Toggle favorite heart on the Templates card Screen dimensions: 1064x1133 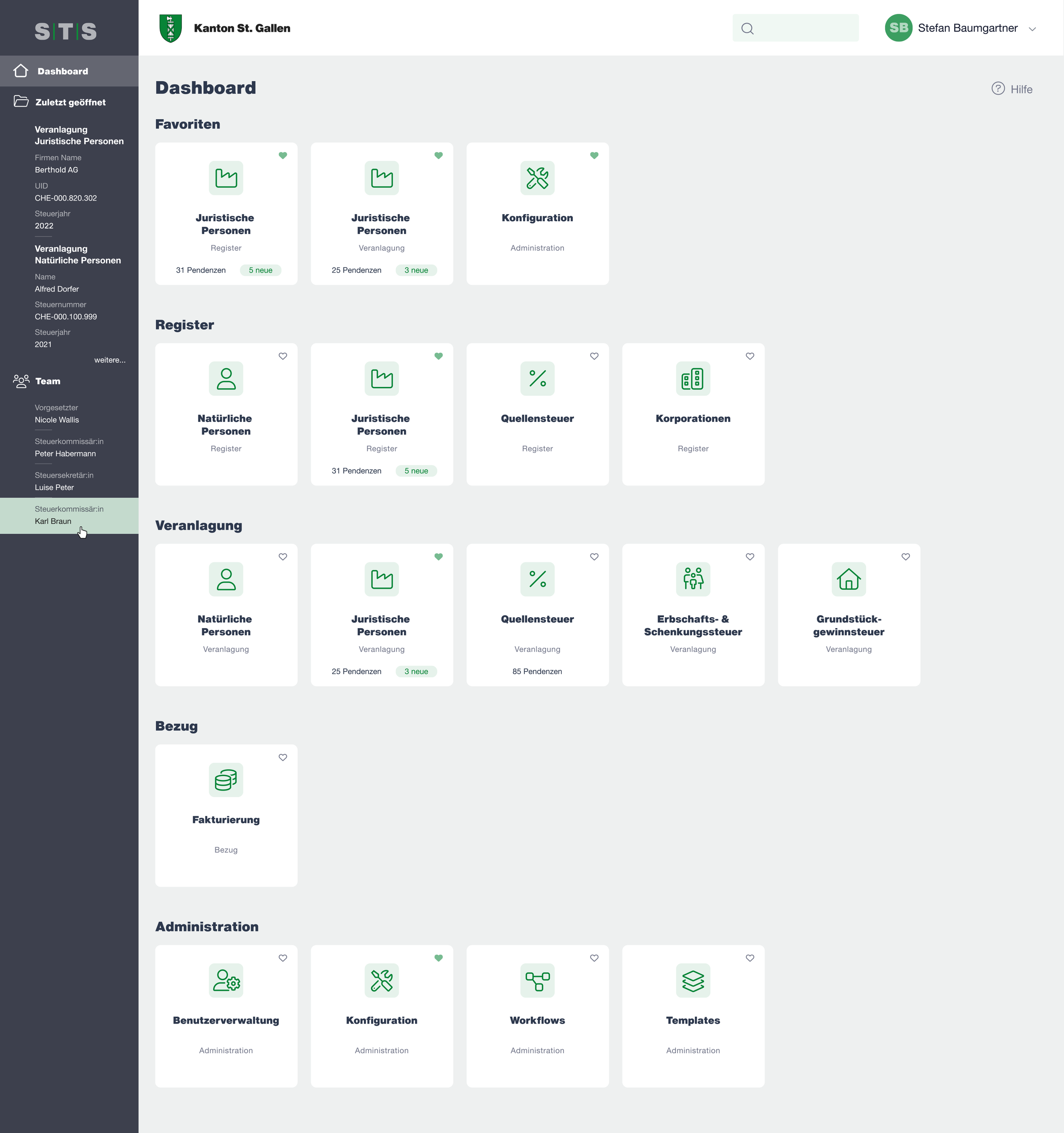point(749,958)
